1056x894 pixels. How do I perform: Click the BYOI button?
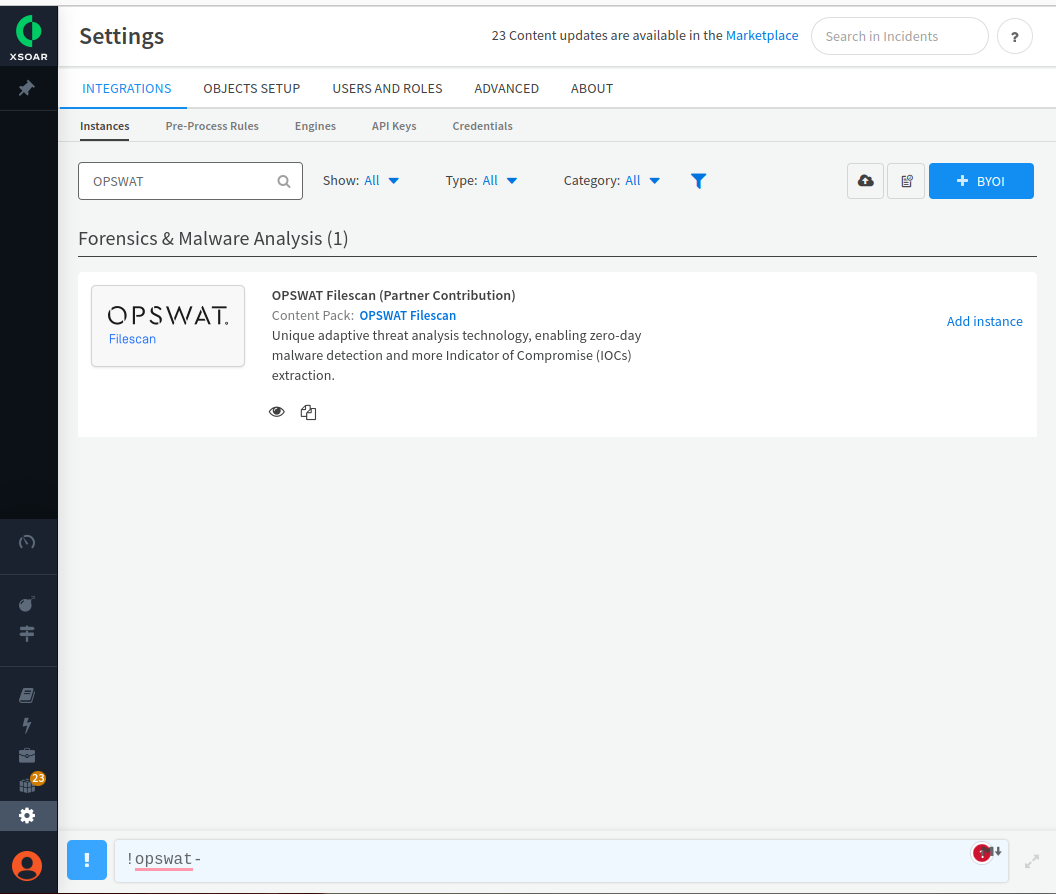click(x=981, y=181)
